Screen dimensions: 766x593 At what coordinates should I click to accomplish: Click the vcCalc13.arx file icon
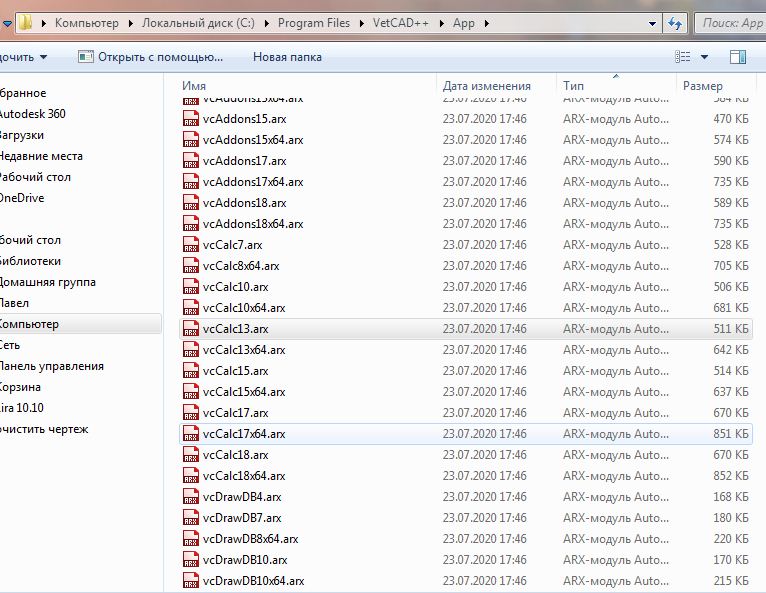click(191, 329)
